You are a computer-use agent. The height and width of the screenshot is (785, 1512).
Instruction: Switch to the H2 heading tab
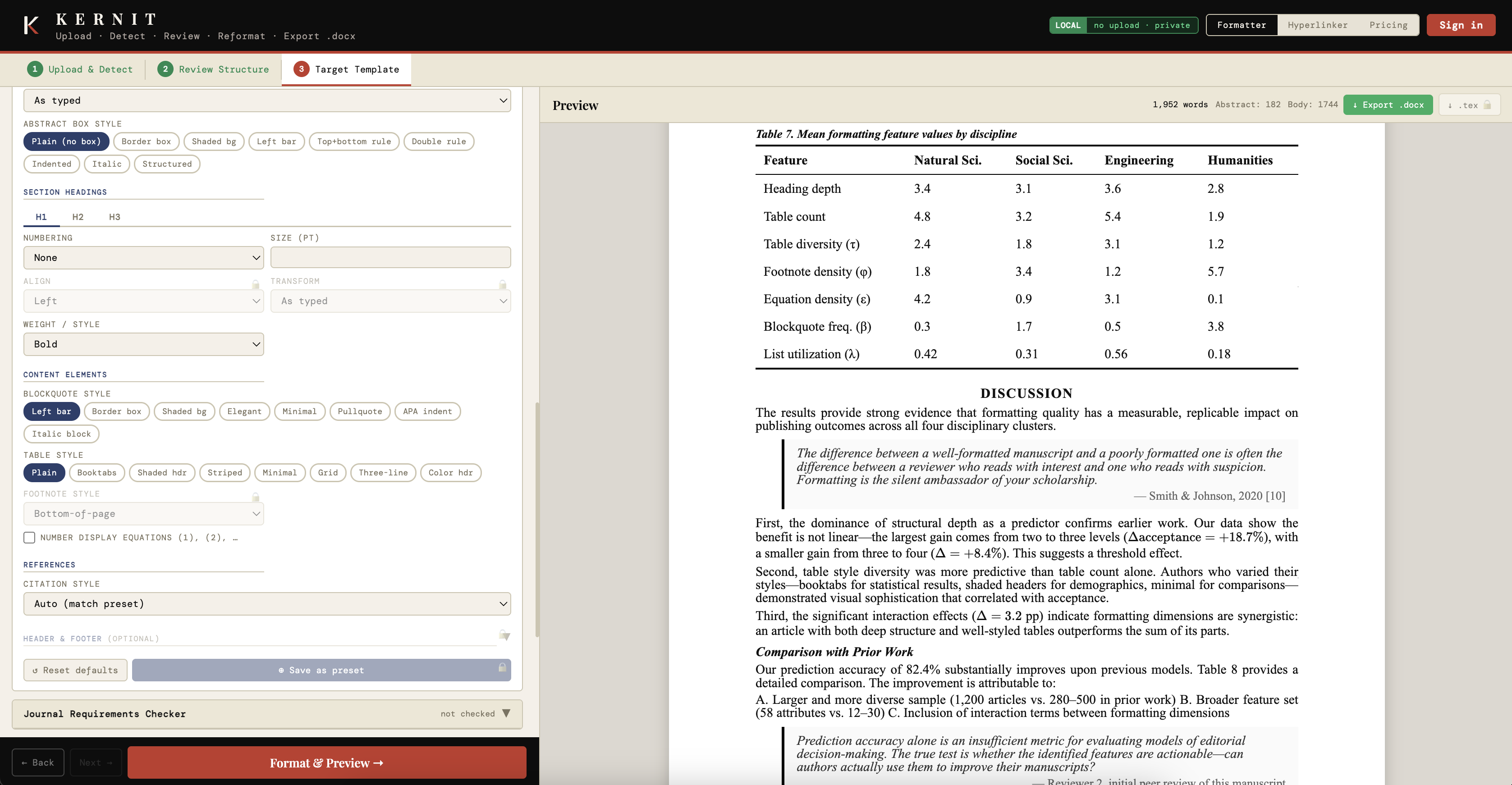[x=78, y=217]
